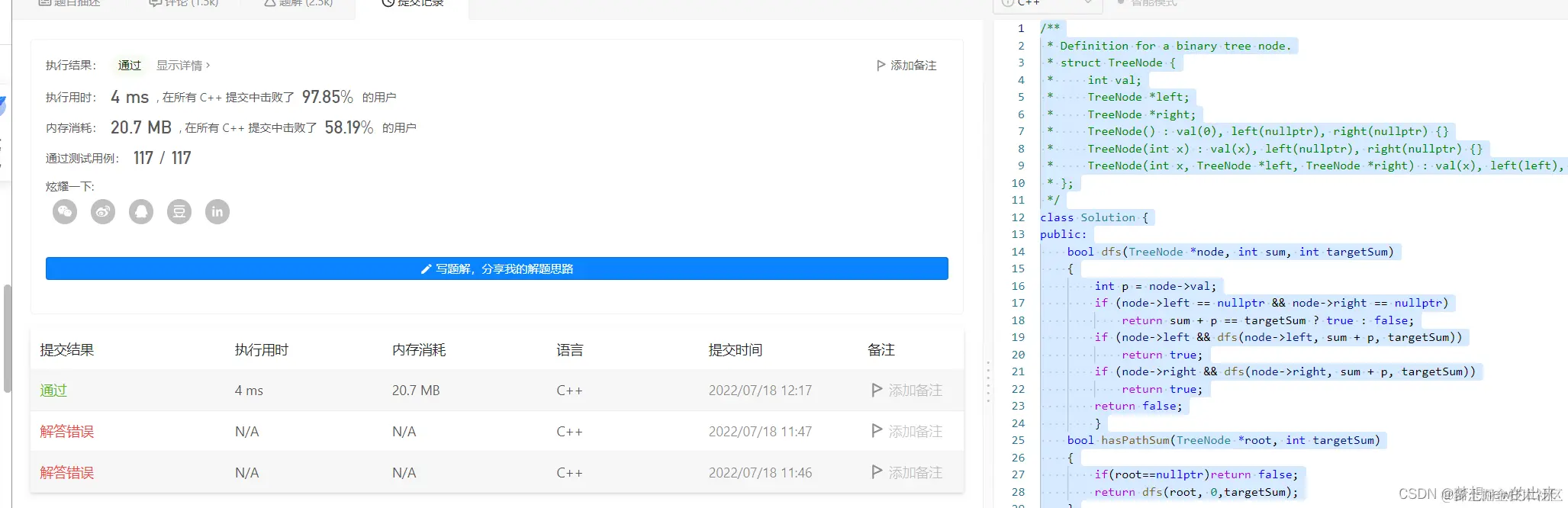Open the 评论 (1.3k) tab

184,3
